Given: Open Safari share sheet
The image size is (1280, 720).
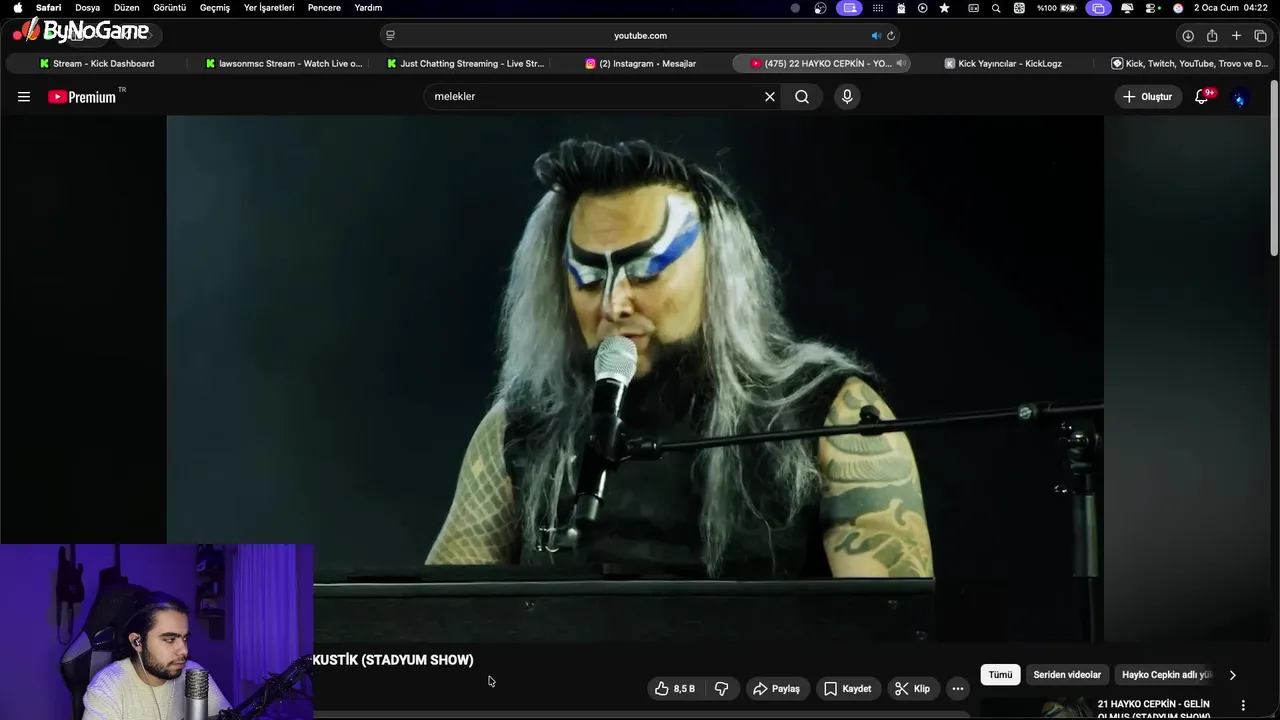Looking at the screenshot, I should pos(1212,36).
